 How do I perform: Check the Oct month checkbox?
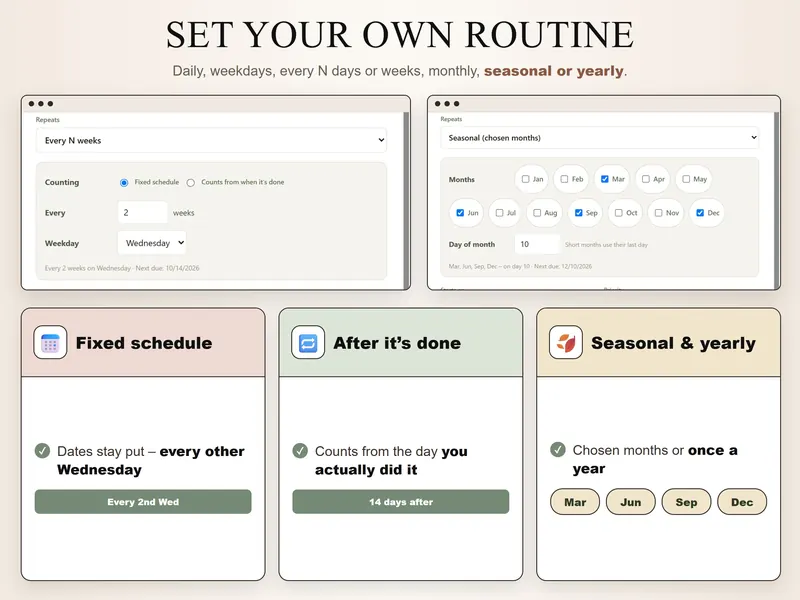point(618,213)
